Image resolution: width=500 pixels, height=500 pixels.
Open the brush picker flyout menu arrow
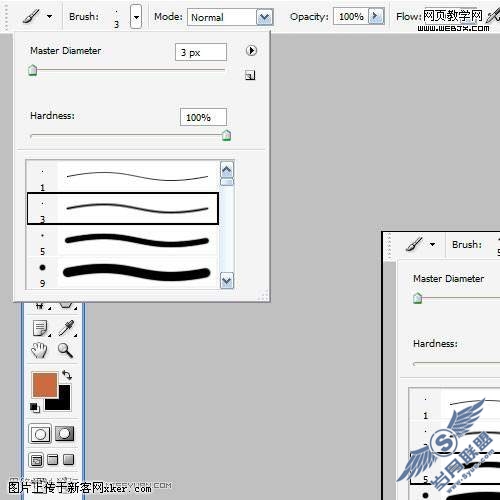(x=251, y=51)
